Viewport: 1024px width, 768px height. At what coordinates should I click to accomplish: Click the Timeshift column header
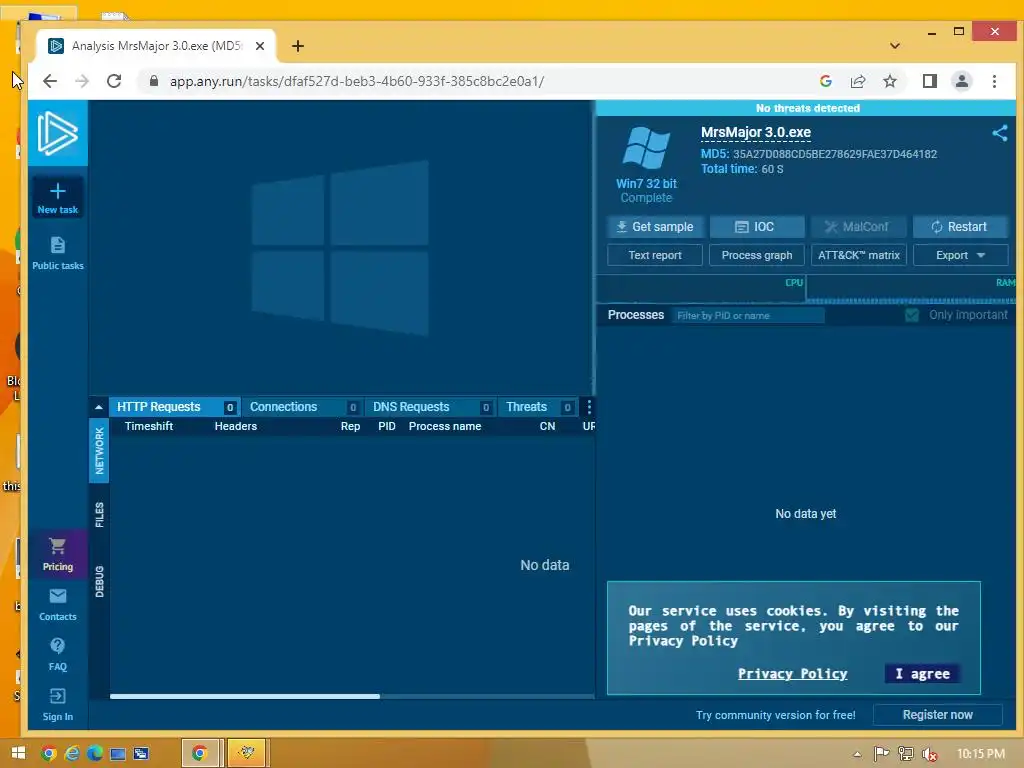click(x=149, y=426)
